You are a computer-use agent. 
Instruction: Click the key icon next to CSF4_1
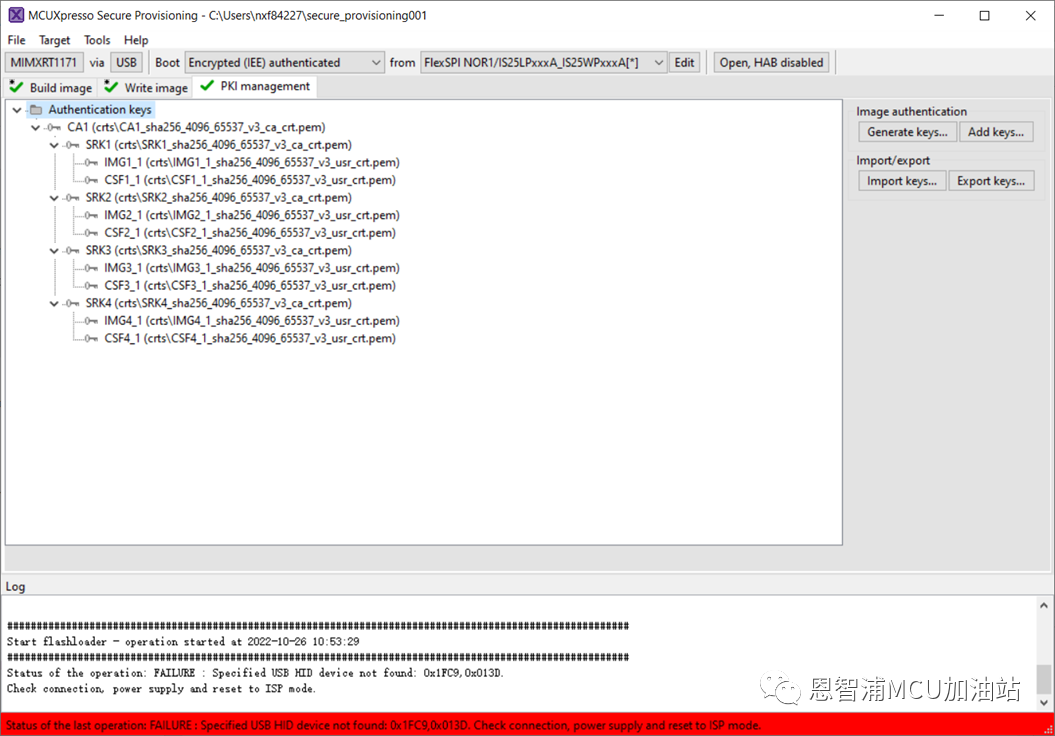[x=92, y=338]
